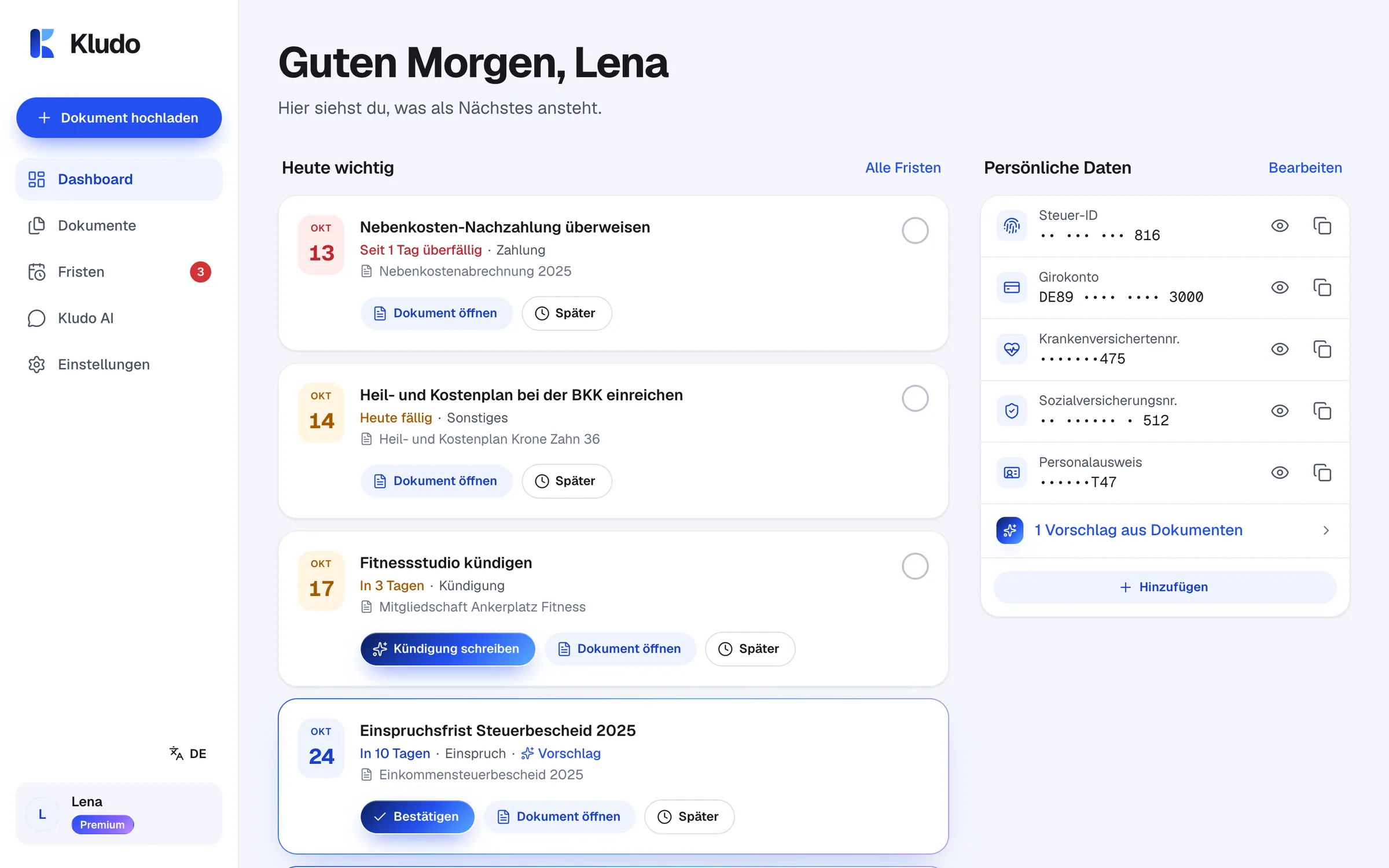Reveal the Steuer-ID with the eye icon
The height and width of the screenshot is (868, 1389).
click(x=1280, y=226)
